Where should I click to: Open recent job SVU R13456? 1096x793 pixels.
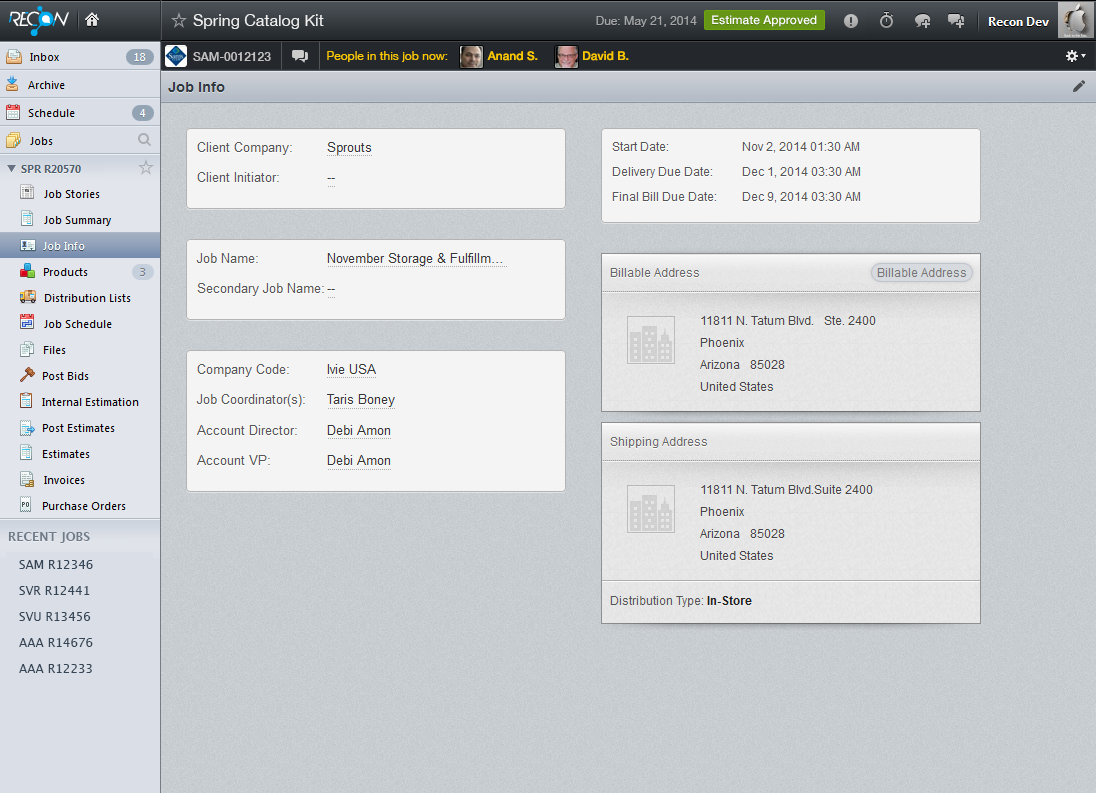click(55, 616)
